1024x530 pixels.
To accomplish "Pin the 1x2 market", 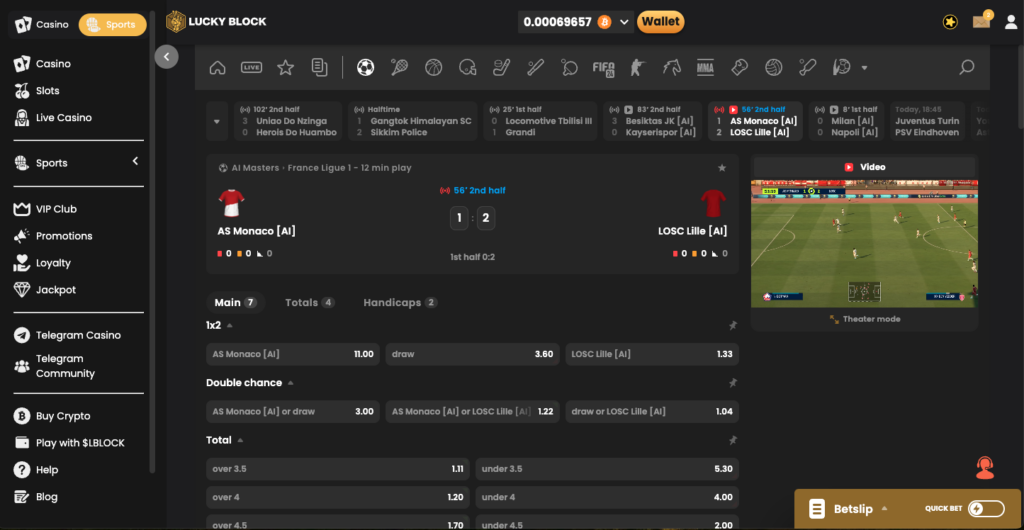I will pos(733,325).
